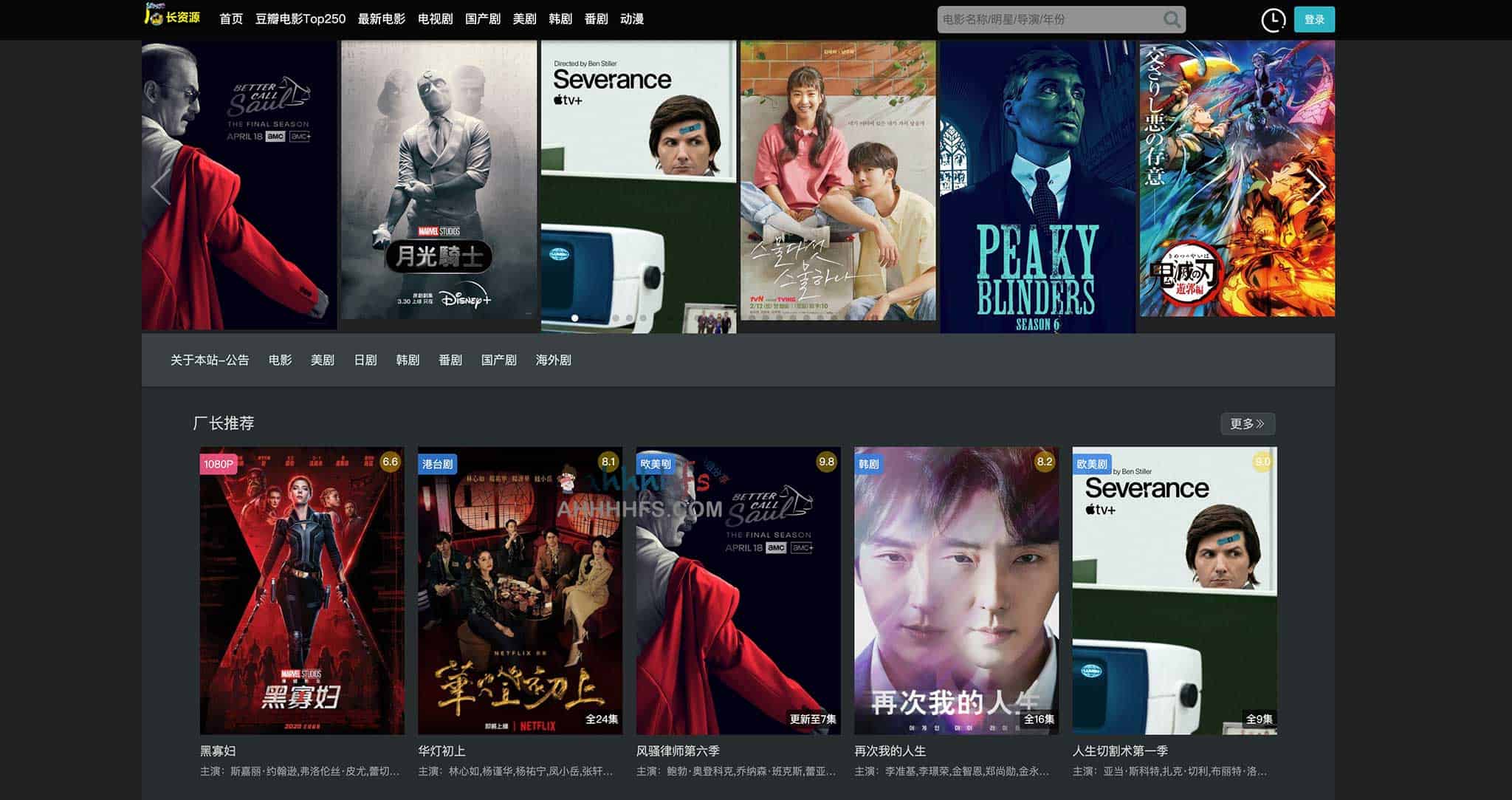Open the Severance poster in the top carousel
The image size is (1512, 800).
639,186
